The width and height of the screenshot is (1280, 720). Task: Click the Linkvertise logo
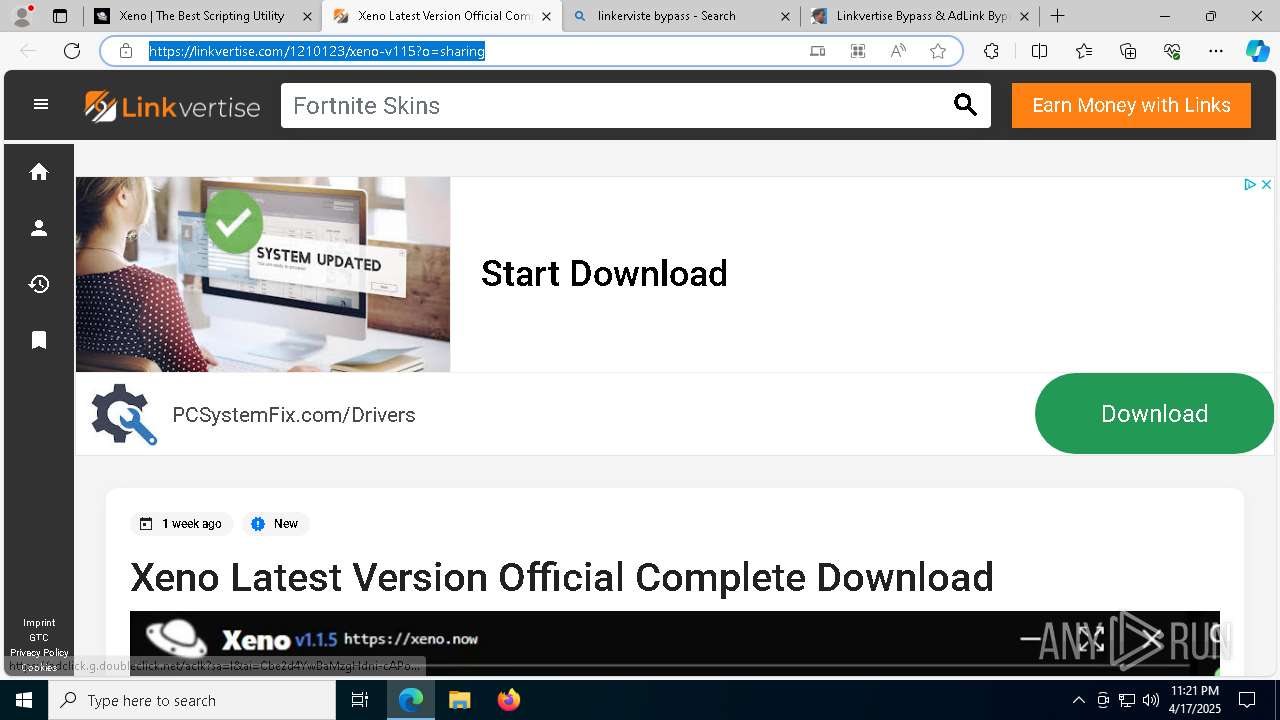pyautogui.click(x=172, y=106)
